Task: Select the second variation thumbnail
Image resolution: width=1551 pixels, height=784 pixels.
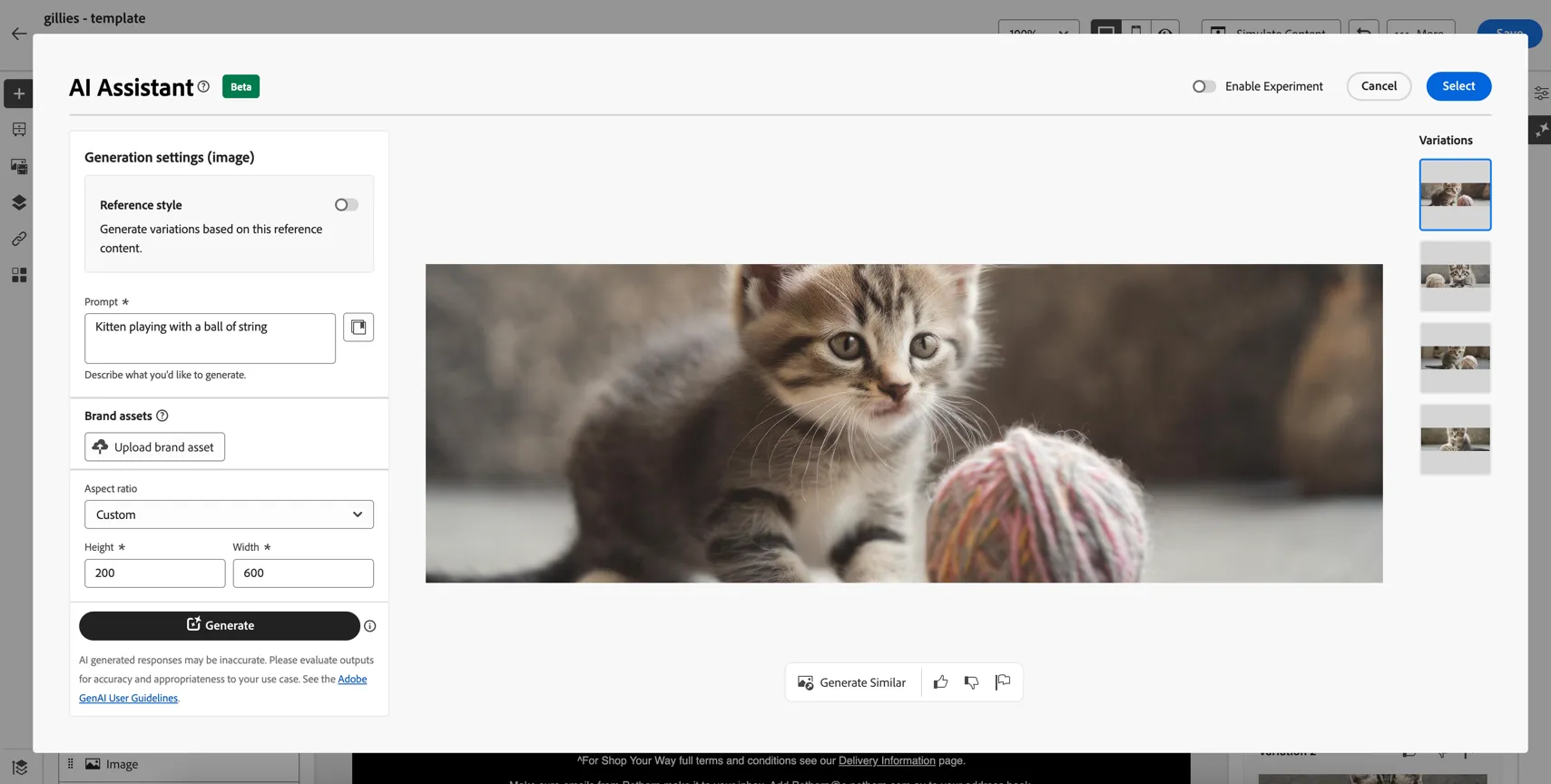Action: click(1455, 276)
